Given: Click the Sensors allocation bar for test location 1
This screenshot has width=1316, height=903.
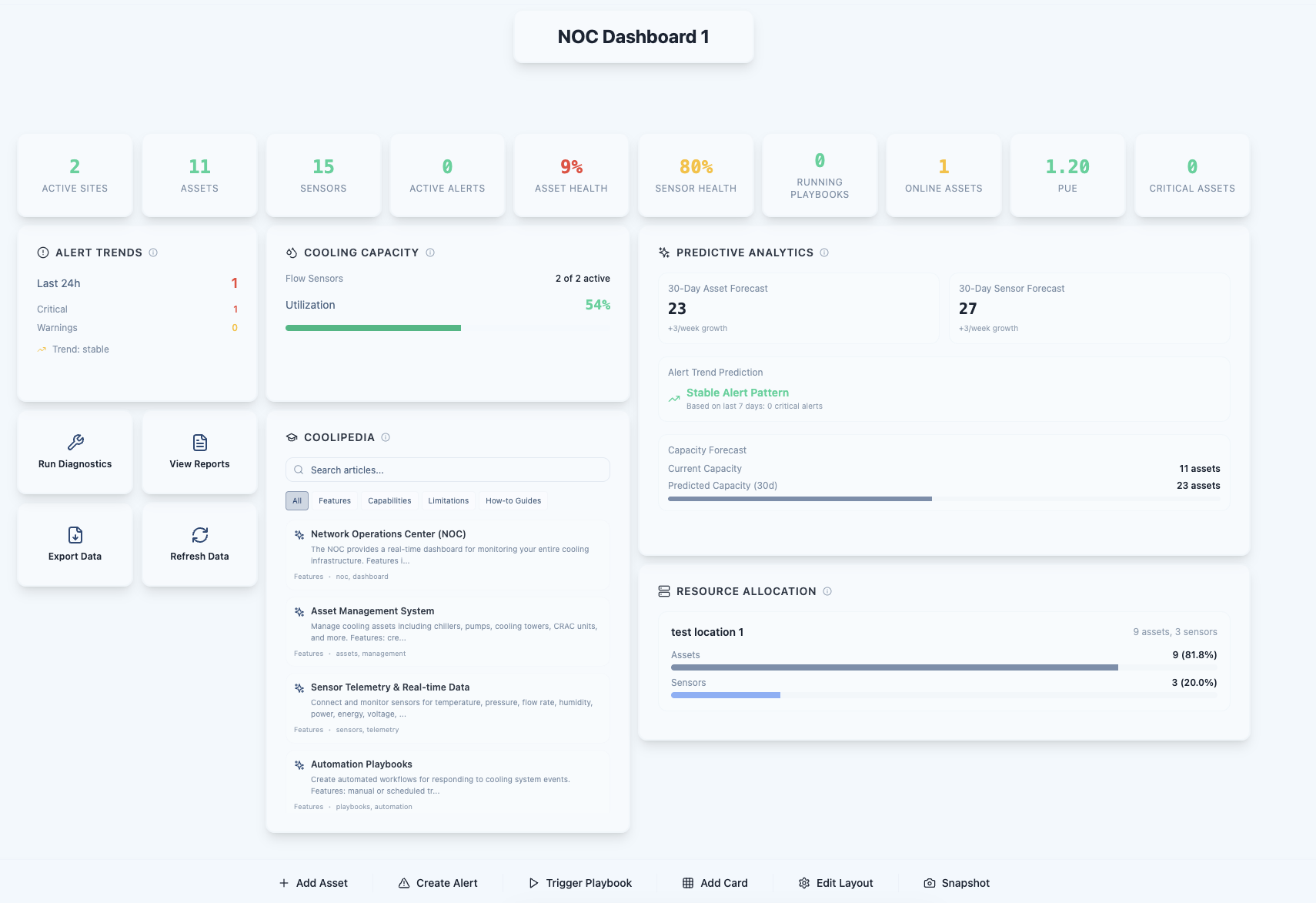Looking at the screenshot, I should (x=944, y=695).
